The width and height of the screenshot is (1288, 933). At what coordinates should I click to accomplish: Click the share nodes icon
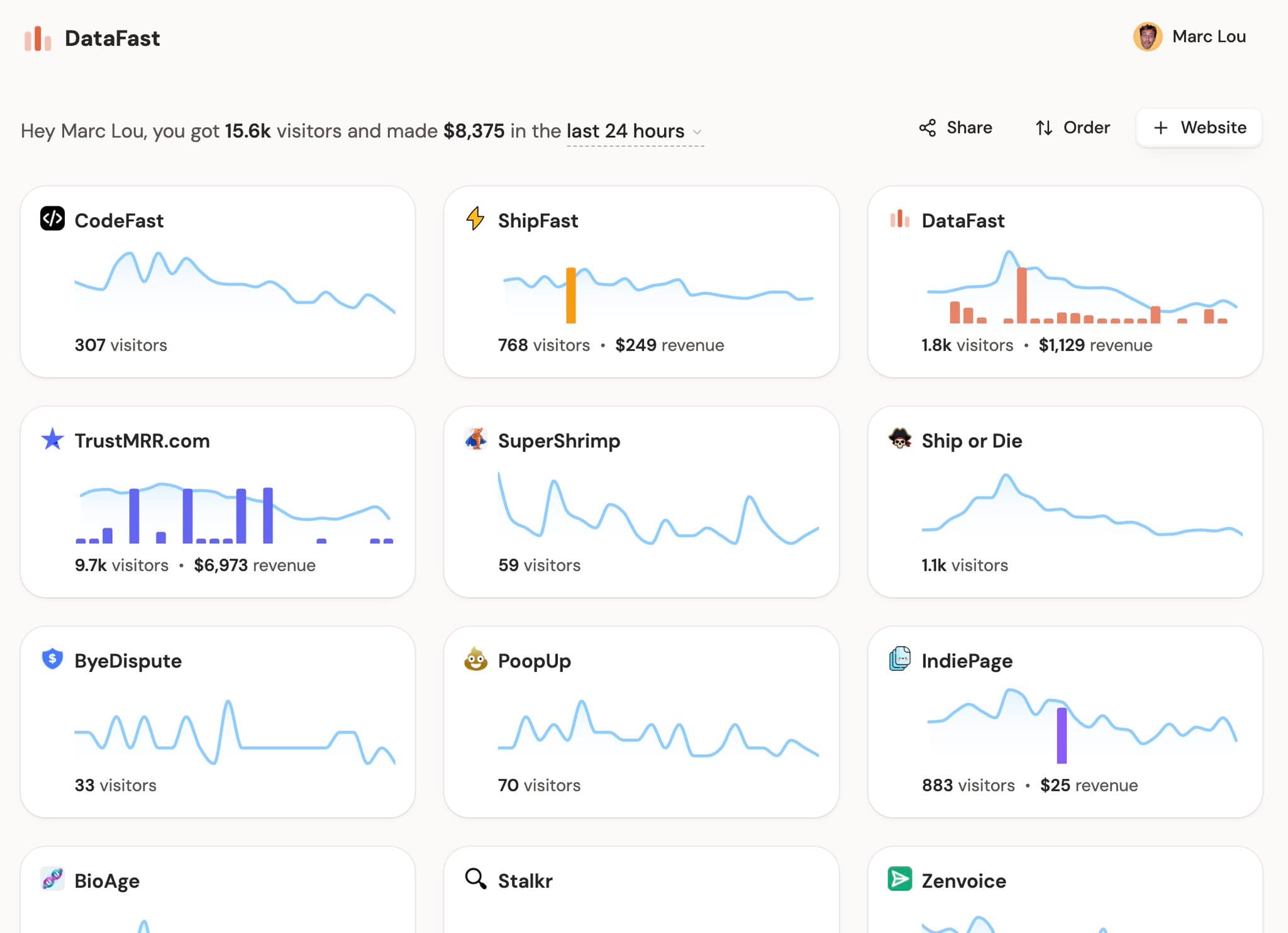(x=928, y=128)
